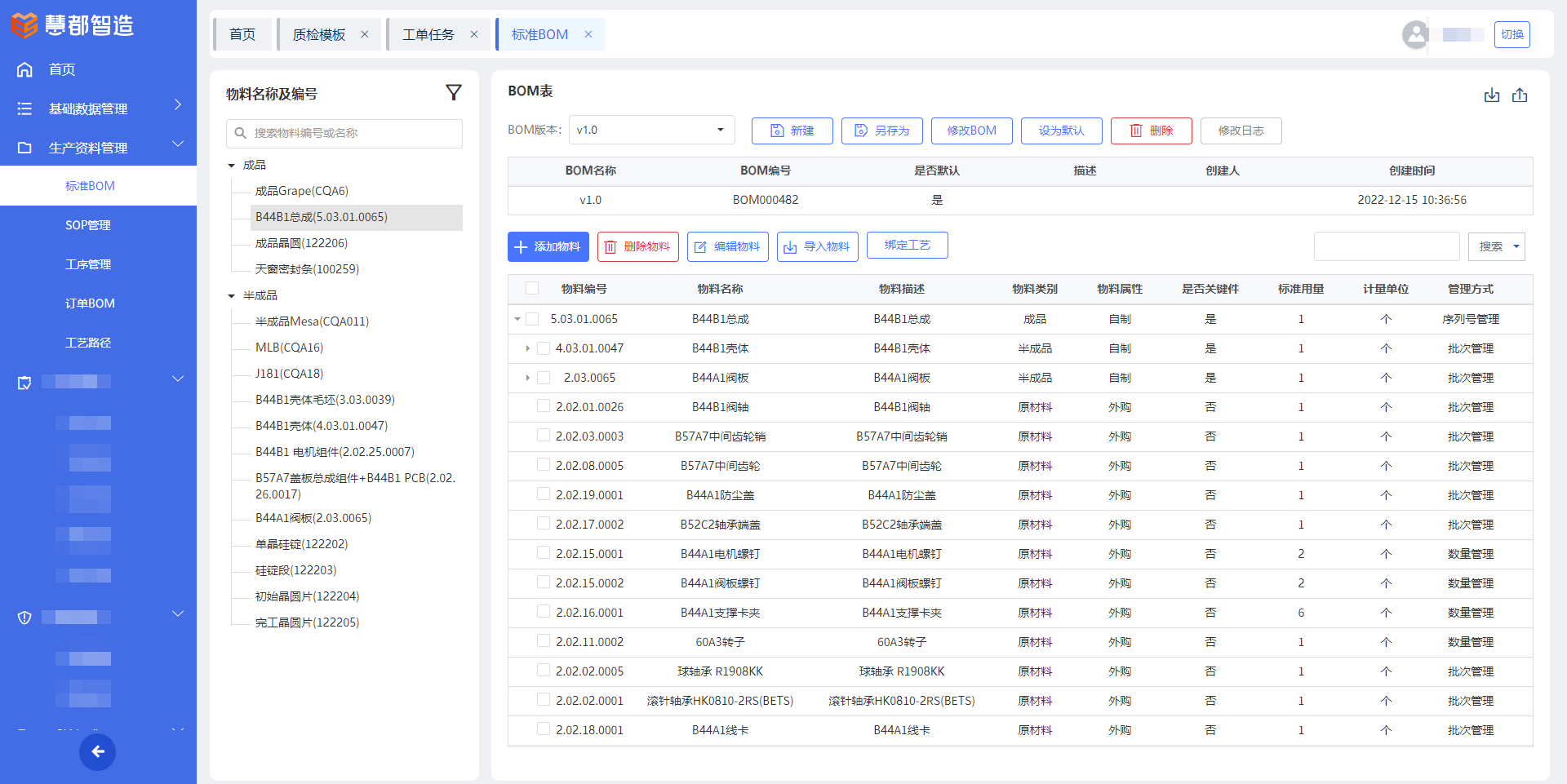This screenshot has height=784, width=1567.
Task: Check the row 2.02.01.0026 checkbox
Action: 544,405
